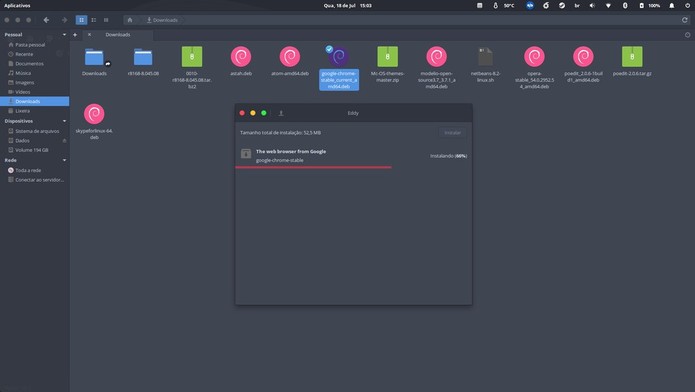Open the Steam tray icon
695x392 pixels.
(x=562, y=6)
